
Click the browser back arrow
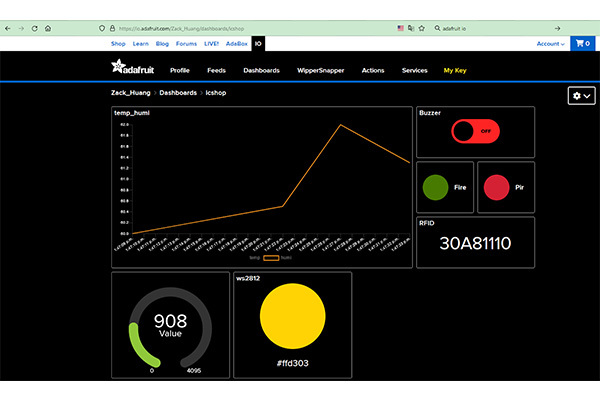[x=7, y=28]
